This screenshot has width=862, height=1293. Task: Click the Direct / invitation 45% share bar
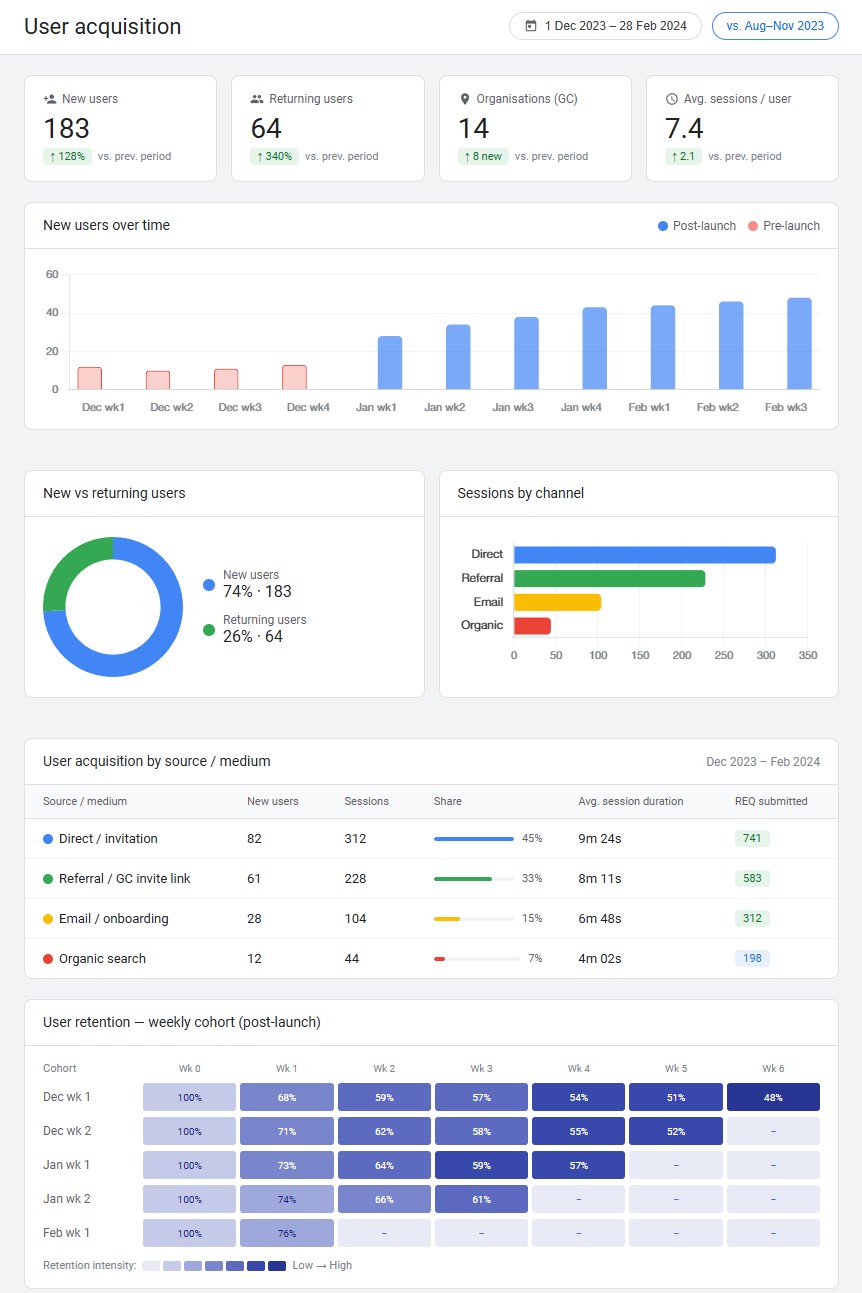click(473, 839)
